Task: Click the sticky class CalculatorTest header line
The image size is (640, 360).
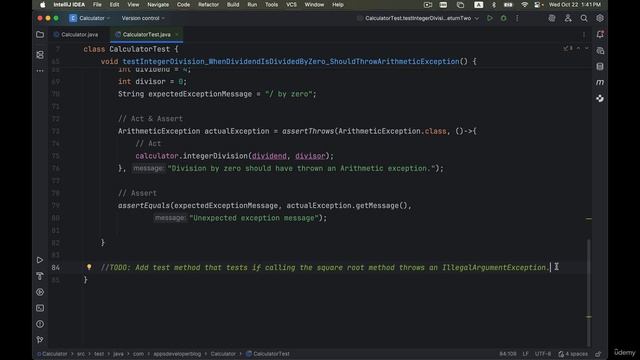Action: pos(131,49)
